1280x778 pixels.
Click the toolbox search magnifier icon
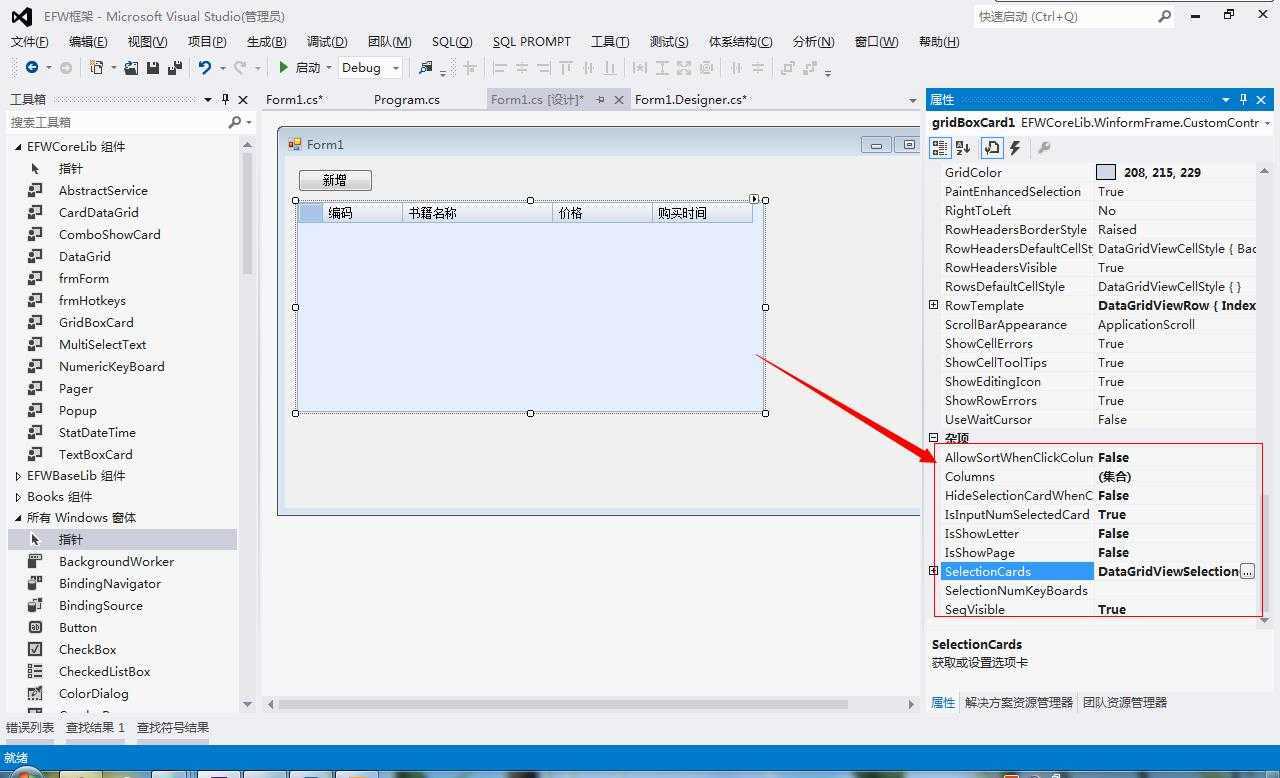(x=234, y=122)
